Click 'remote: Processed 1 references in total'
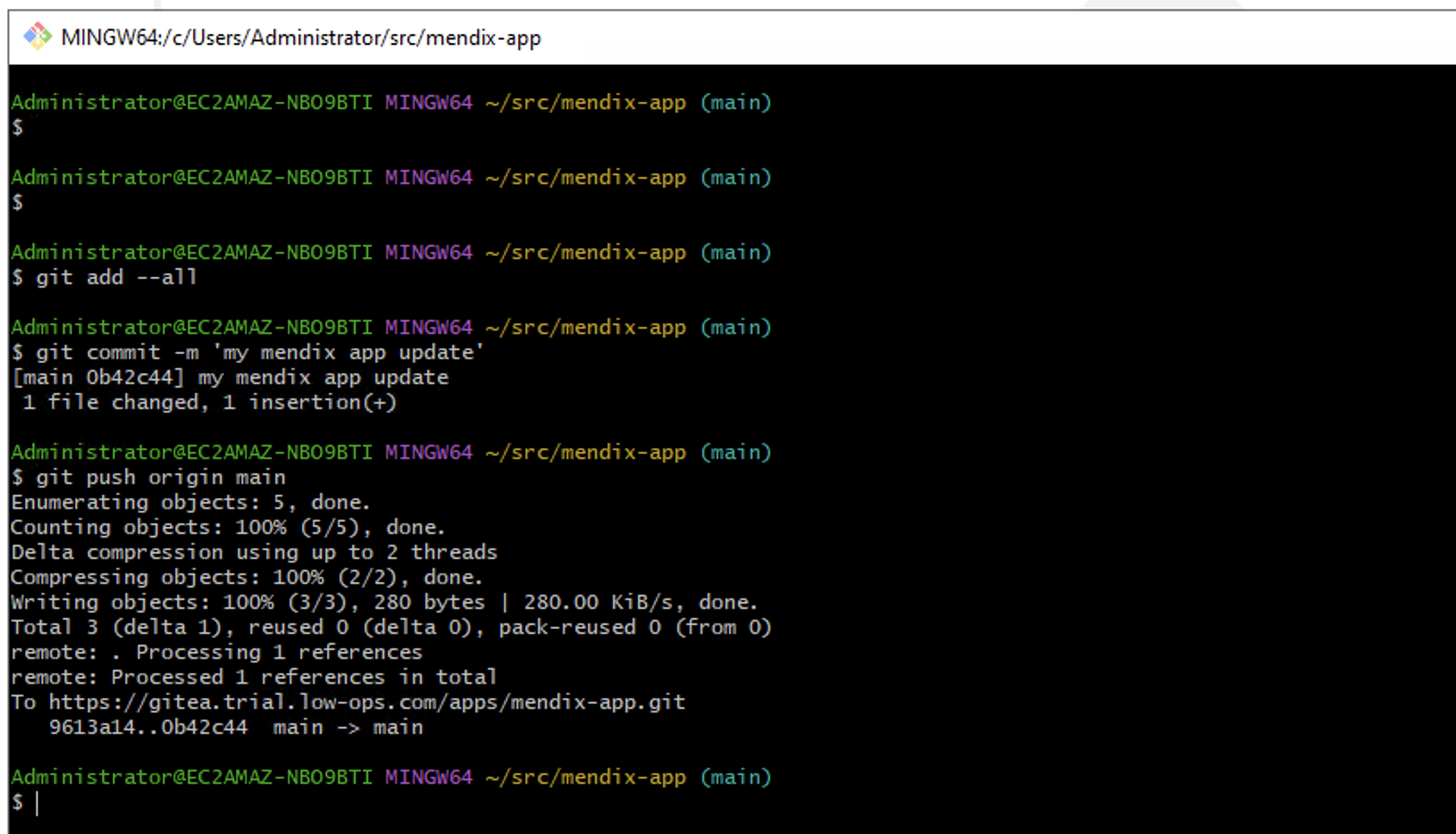 [254, 677]
